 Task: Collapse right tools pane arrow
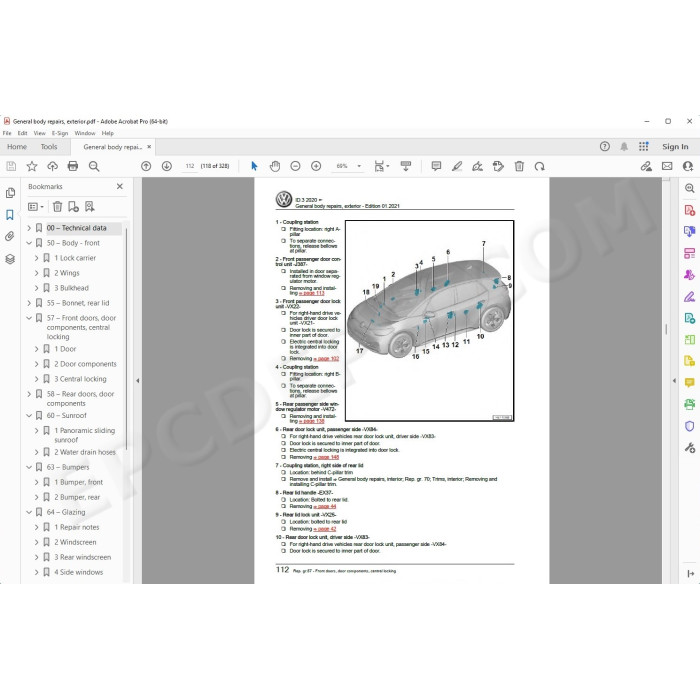click(x=674, y=381)
